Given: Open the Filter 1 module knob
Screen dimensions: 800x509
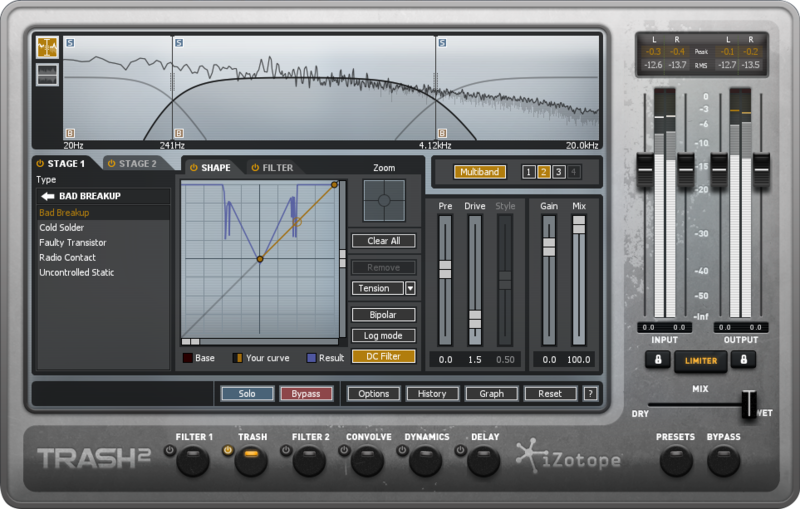Looking at the screenshot, I should tap(193, 461).
